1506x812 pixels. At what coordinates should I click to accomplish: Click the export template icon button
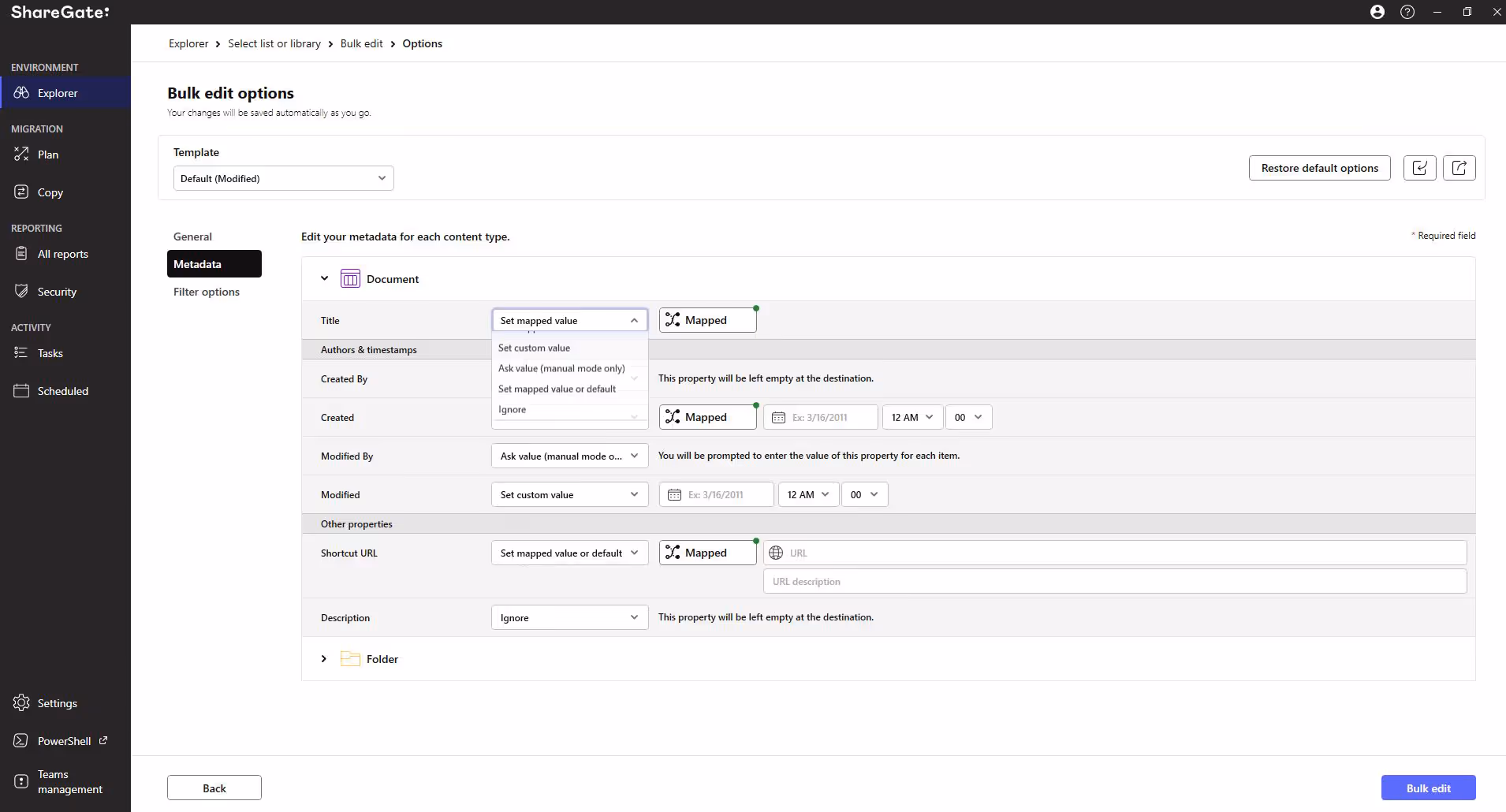[x=1459, y=168]
